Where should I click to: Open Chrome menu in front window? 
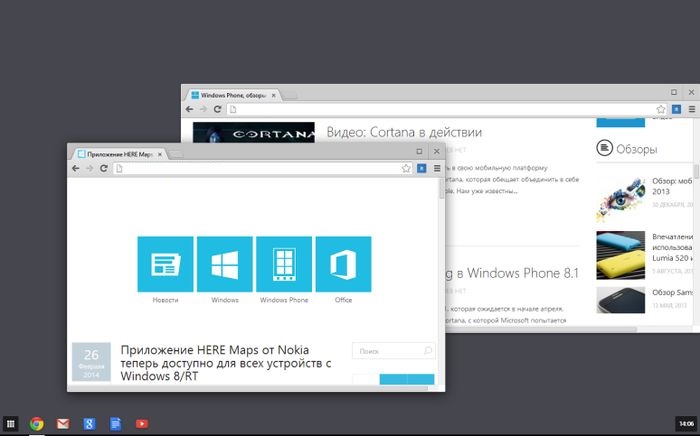(436, 169)
